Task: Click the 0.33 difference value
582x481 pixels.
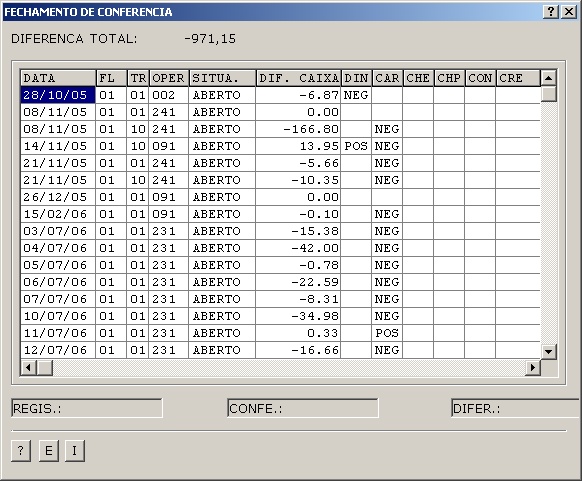Action: tap(323, 333)
